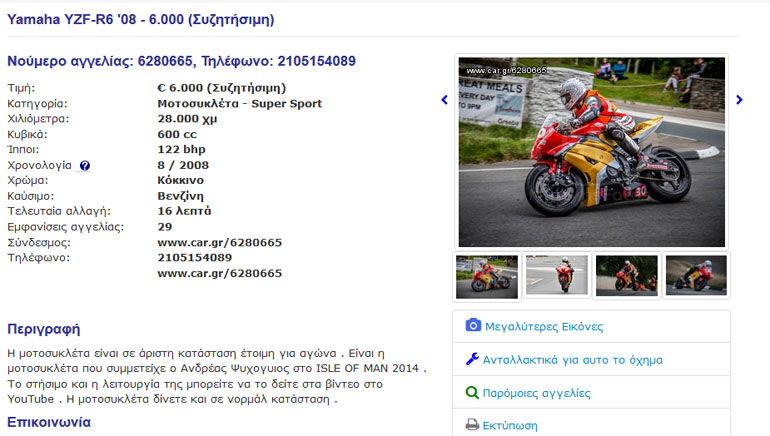Click the previous image arrow
The image size is (770, 436).
point(444,100)
